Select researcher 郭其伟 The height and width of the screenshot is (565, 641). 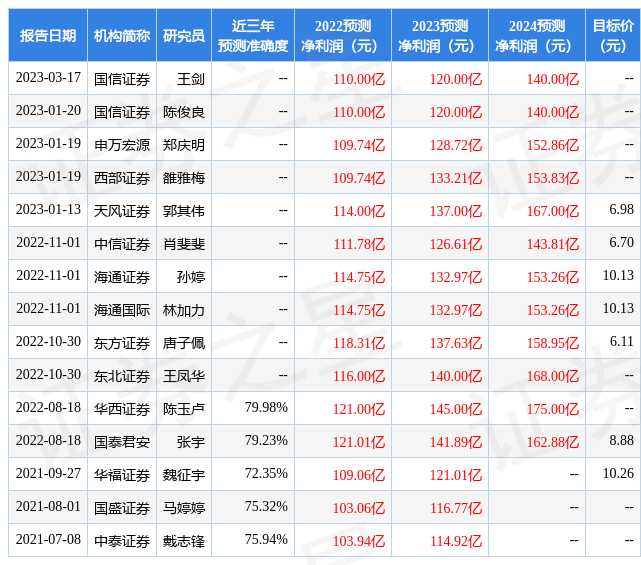184,211
